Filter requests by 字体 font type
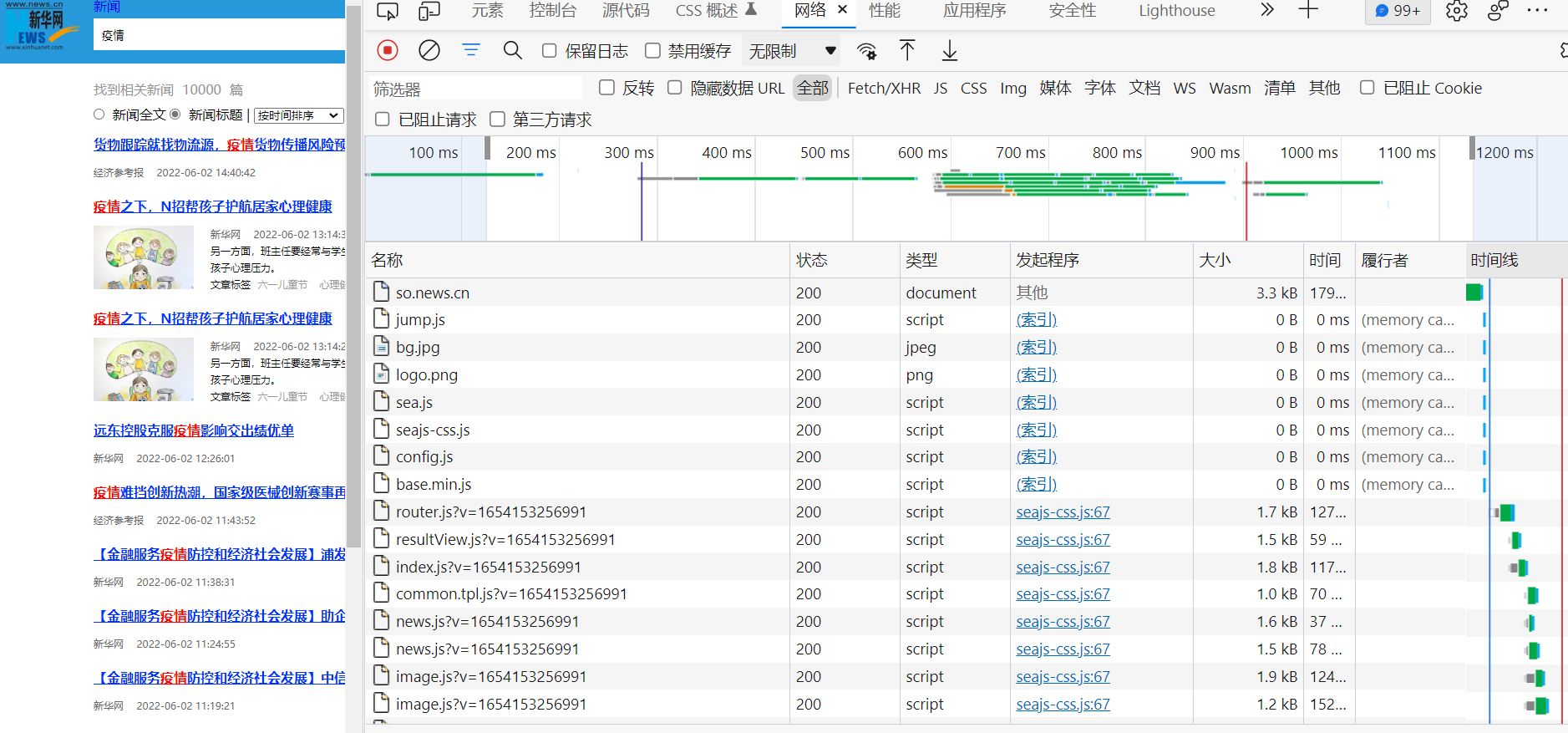The width and height of the screenshot is (1568, 733). 1100,88
